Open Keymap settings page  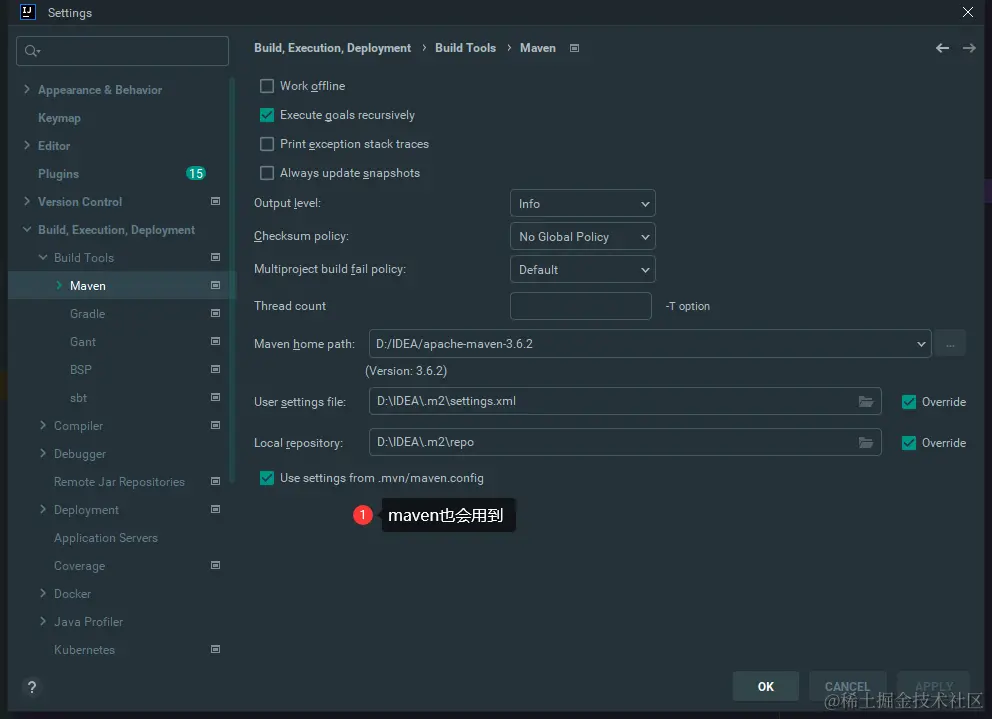[x=59, y=118]
